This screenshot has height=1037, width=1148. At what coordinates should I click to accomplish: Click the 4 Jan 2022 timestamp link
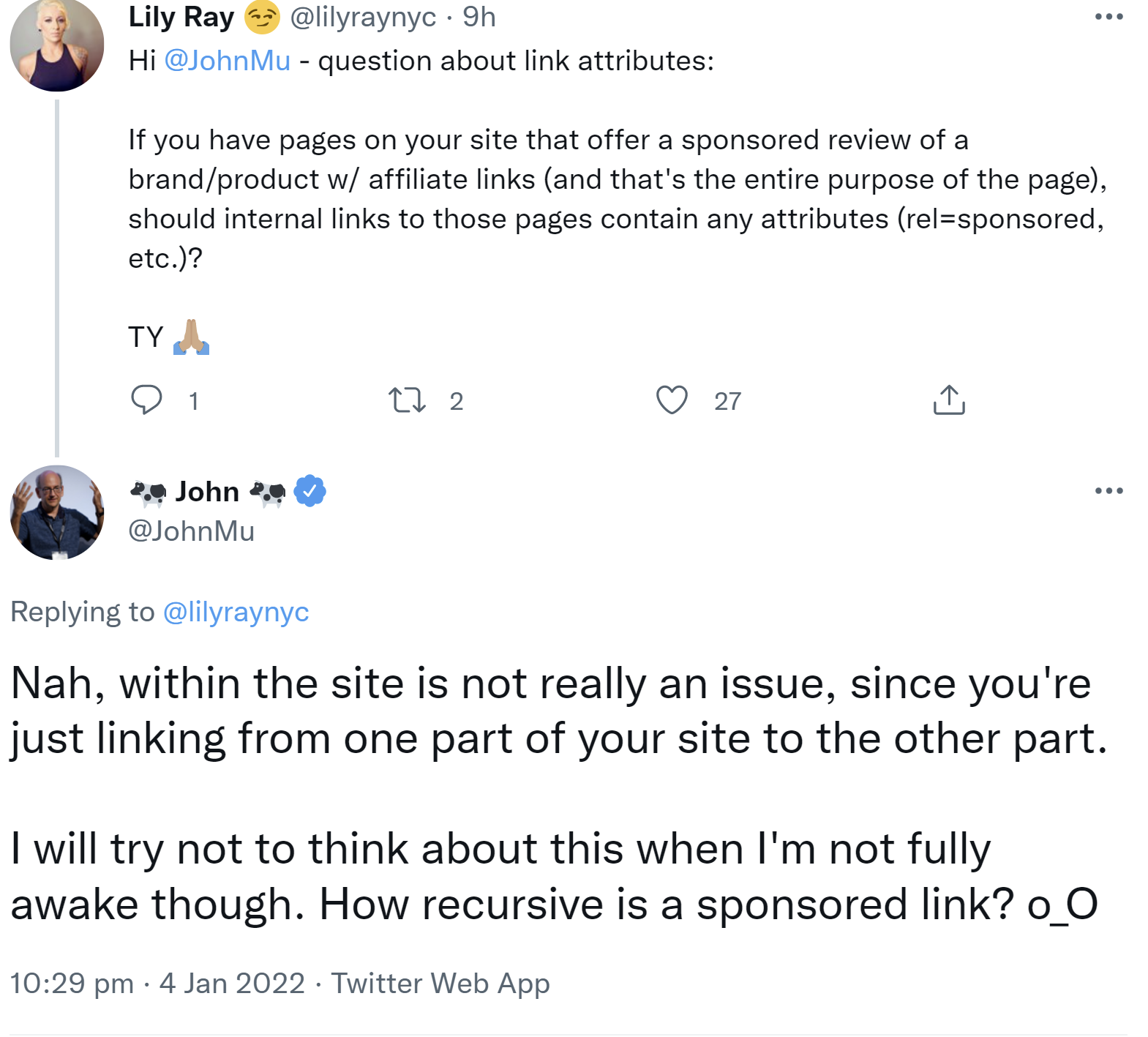[231, 983]
